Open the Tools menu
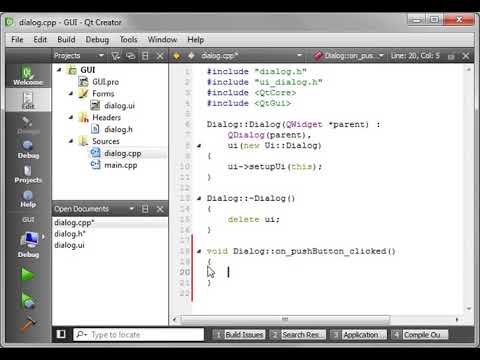The image size is (480, 360). [128, 40]
